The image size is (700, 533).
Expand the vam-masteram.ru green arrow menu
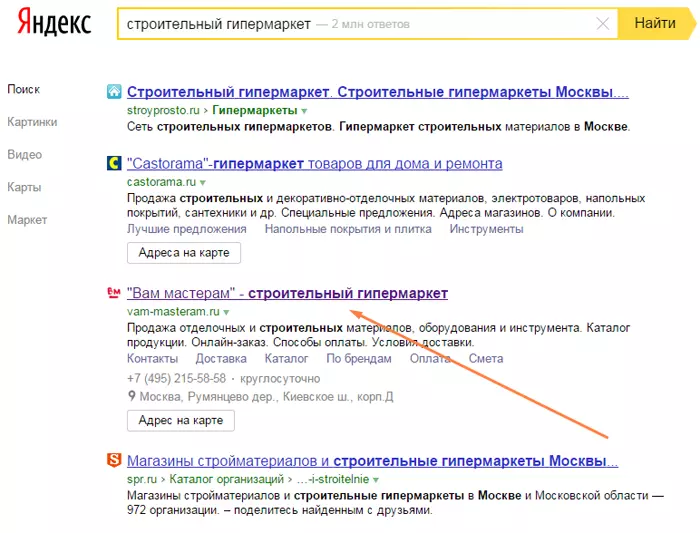(x=226, y=312)
